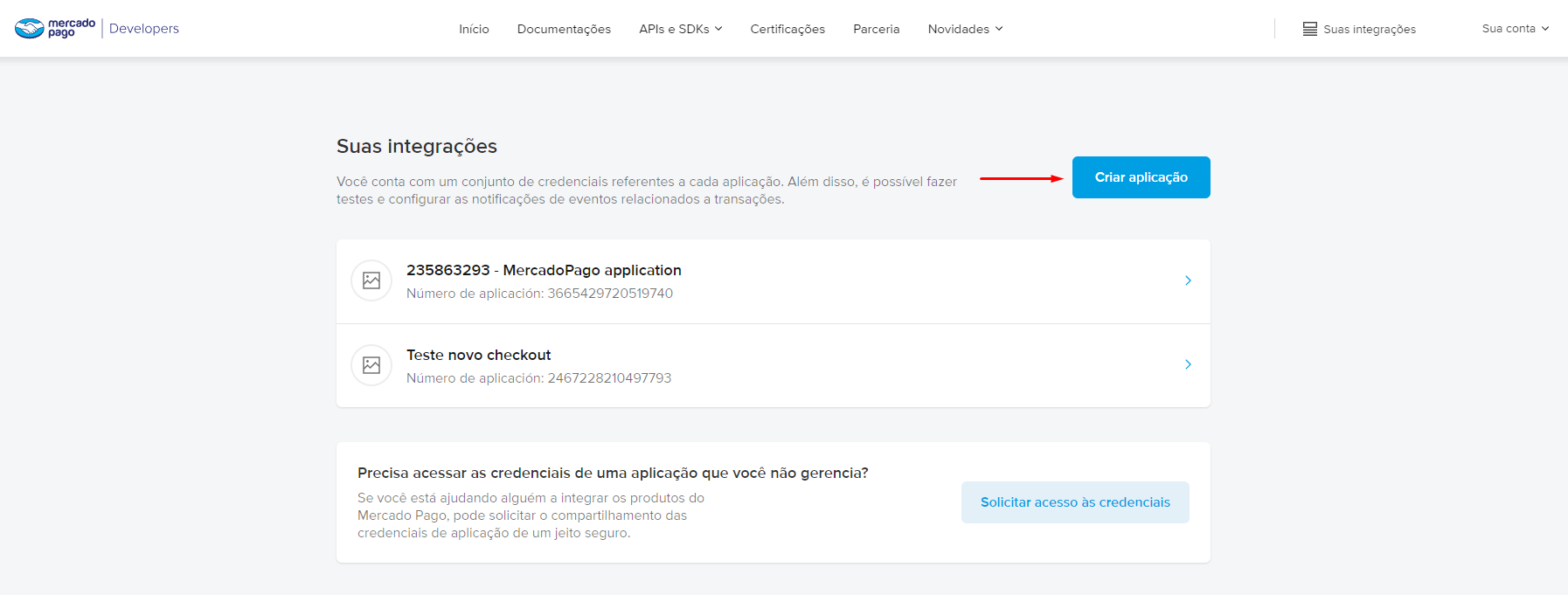Open Teste novo checkout row chevron

(1188, 364)
